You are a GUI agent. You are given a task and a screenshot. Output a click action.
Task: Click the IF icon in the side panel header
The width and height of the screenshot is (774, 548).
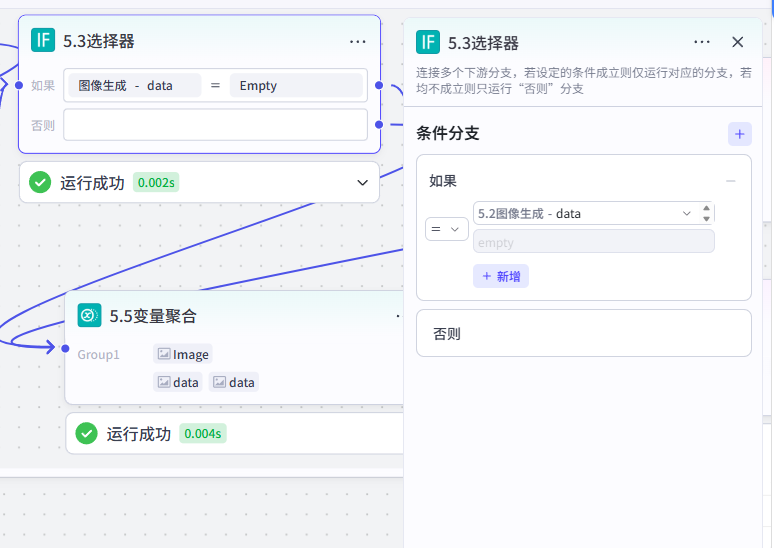click(x=428, y=42)
